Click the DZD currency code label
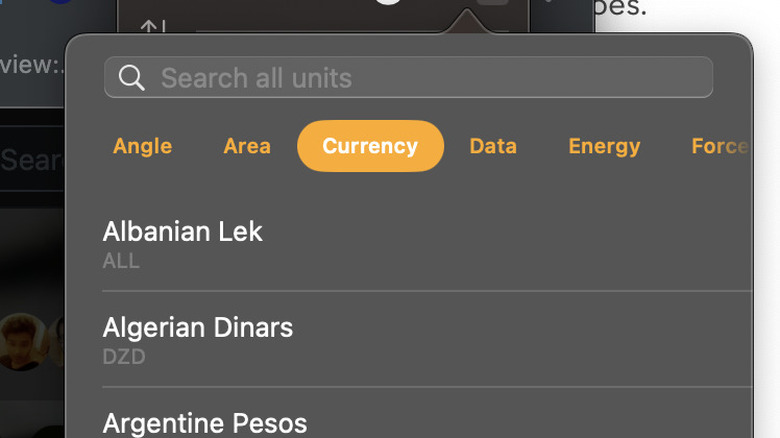This screenshot has width=780, height=438. pos(124,357)
